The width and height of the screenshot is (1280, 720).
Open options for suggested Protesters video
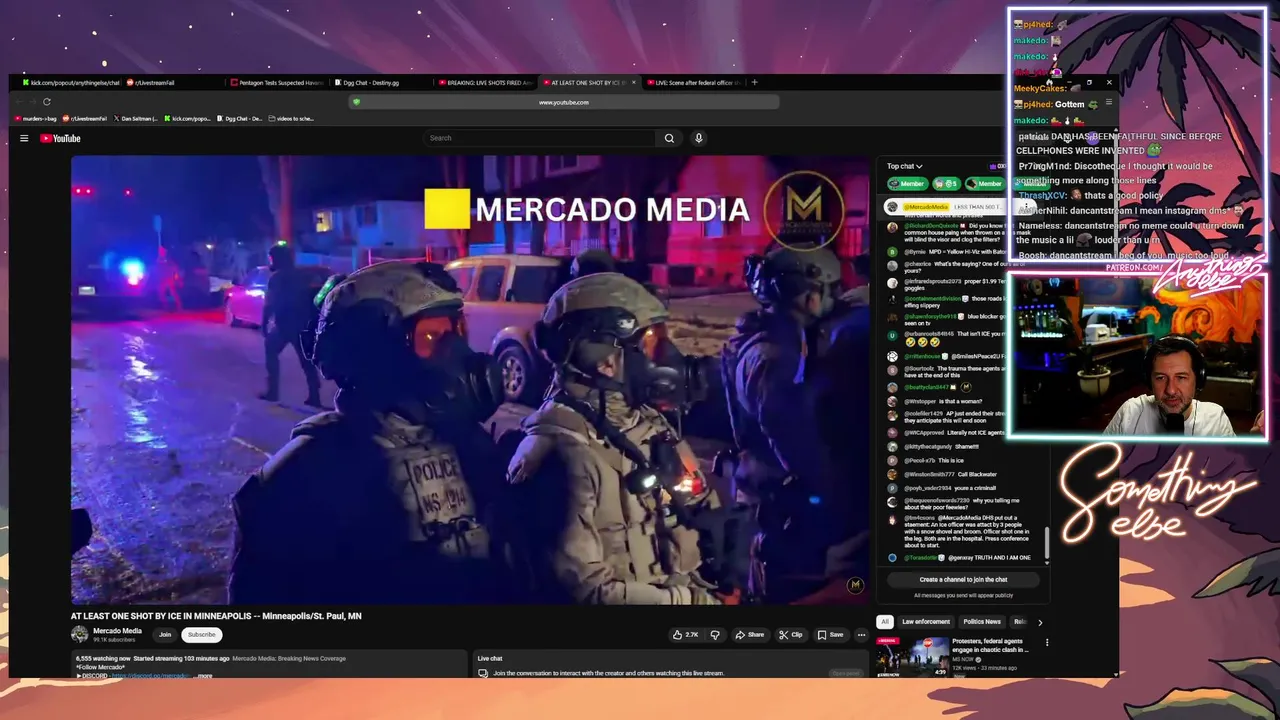1047,642
